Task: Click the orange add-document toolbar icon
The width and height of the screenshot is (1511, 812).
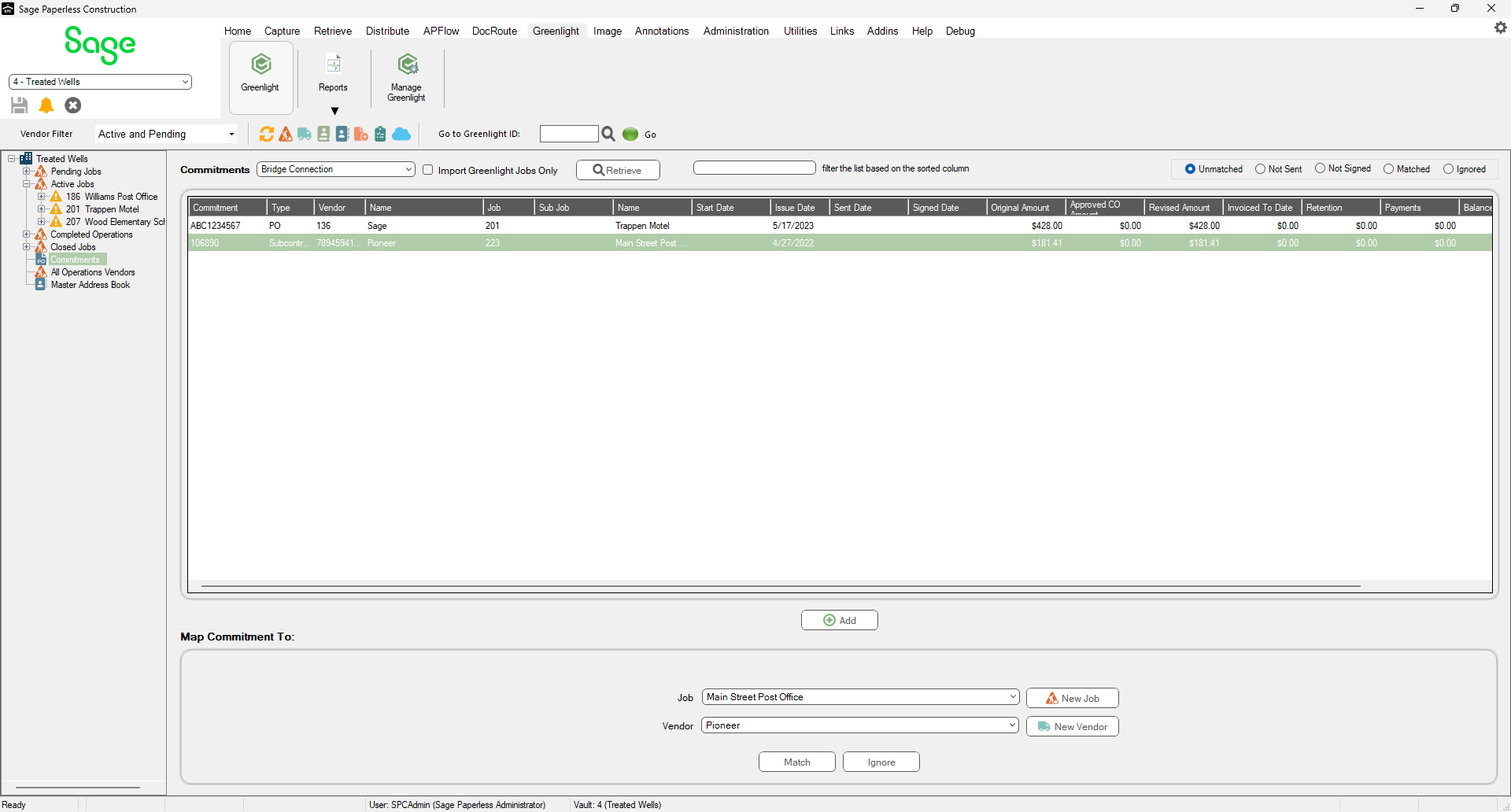Action: (361, 135)
